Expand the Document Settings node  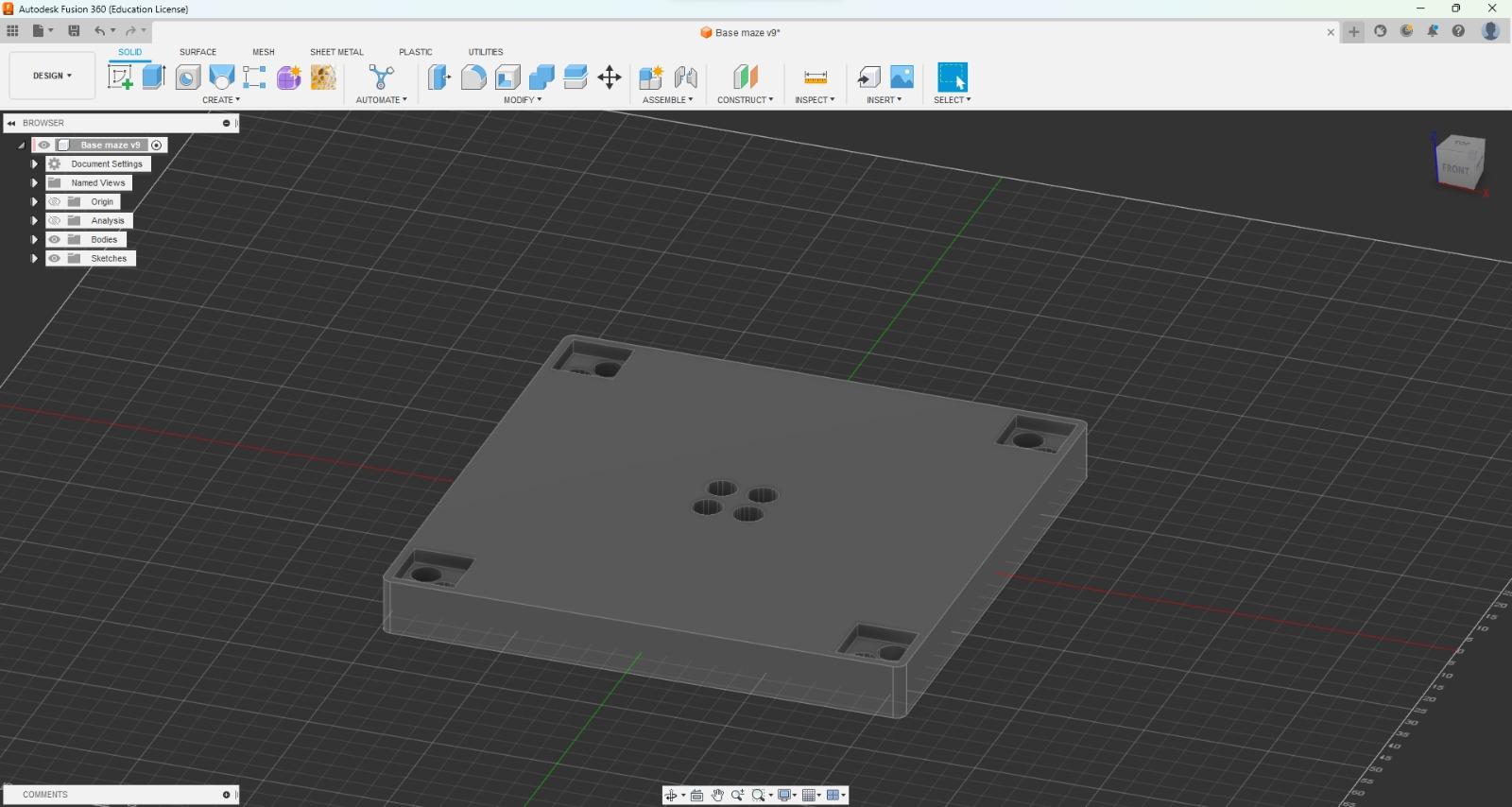tap(35, 163)
